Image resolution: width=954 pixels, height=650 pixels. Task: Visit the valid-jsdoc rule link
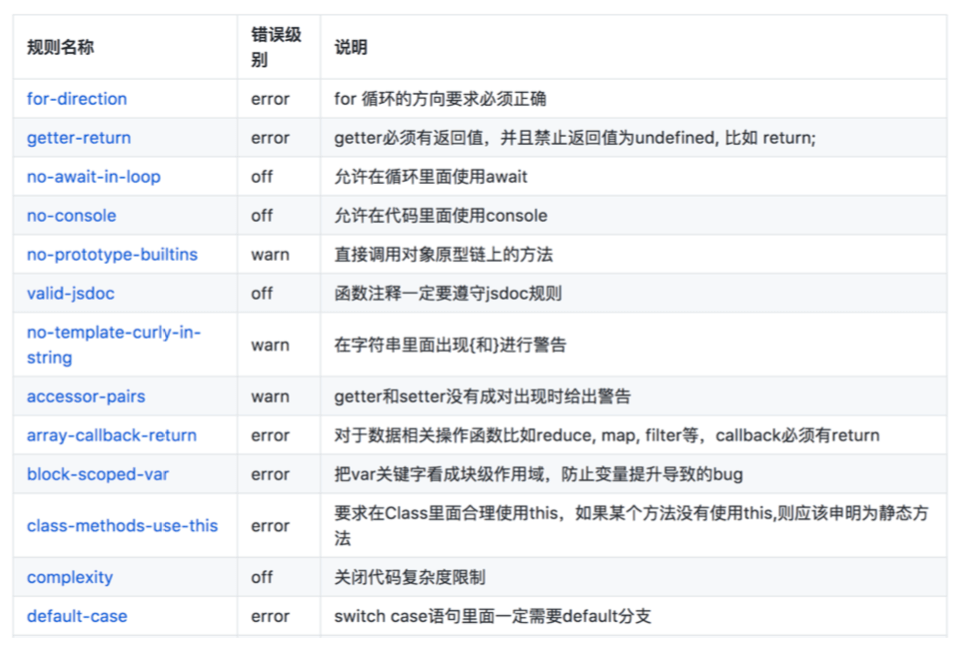(71, 294)
